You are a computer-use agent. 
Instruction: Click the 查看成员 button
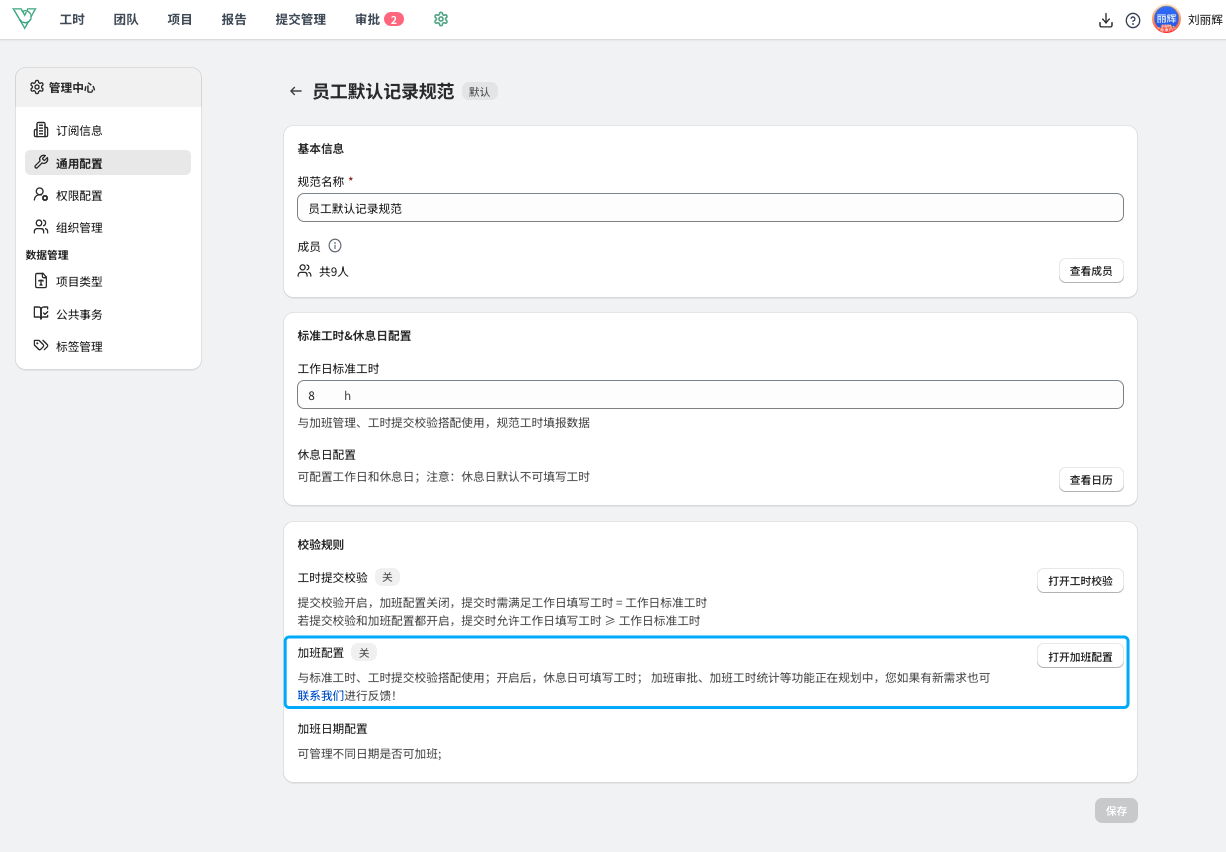click(1090, 271)
